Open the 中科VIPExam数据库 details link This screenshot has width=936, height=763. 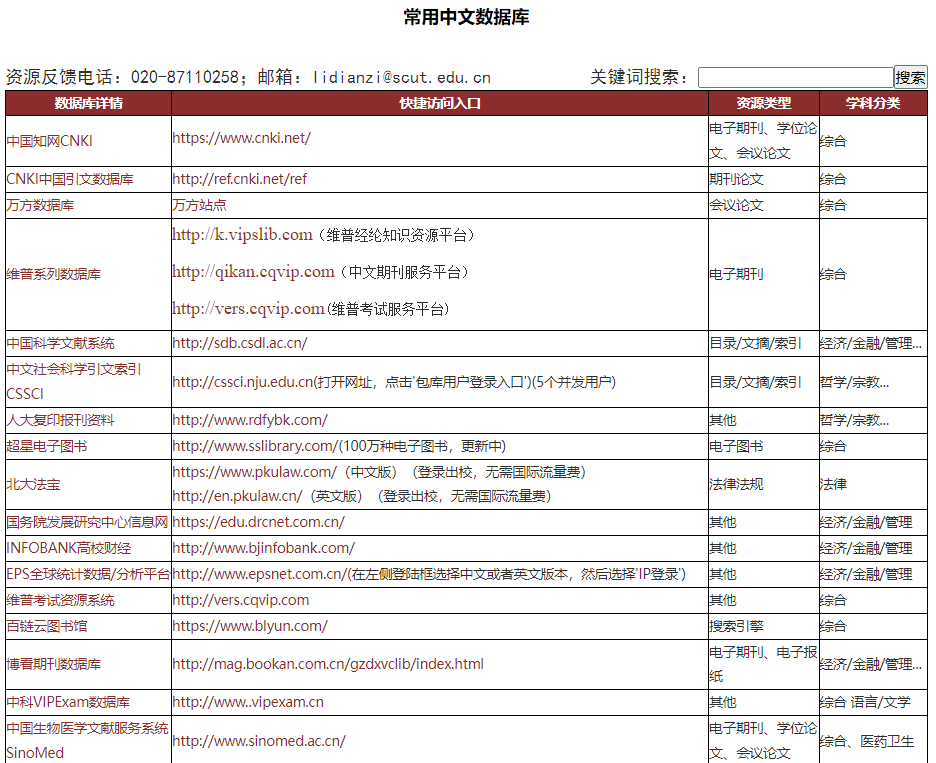[68, 703]
